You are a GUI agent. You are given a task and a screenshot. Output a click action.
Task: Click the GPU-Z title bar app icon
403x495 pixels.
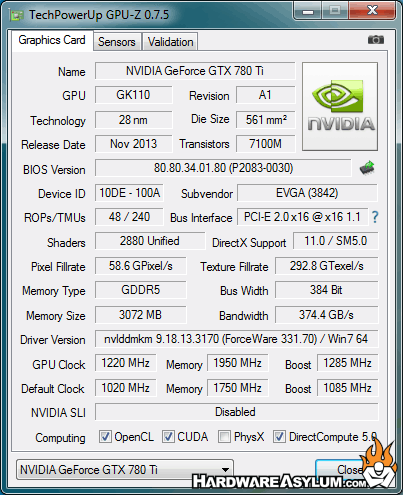[16, 15]
